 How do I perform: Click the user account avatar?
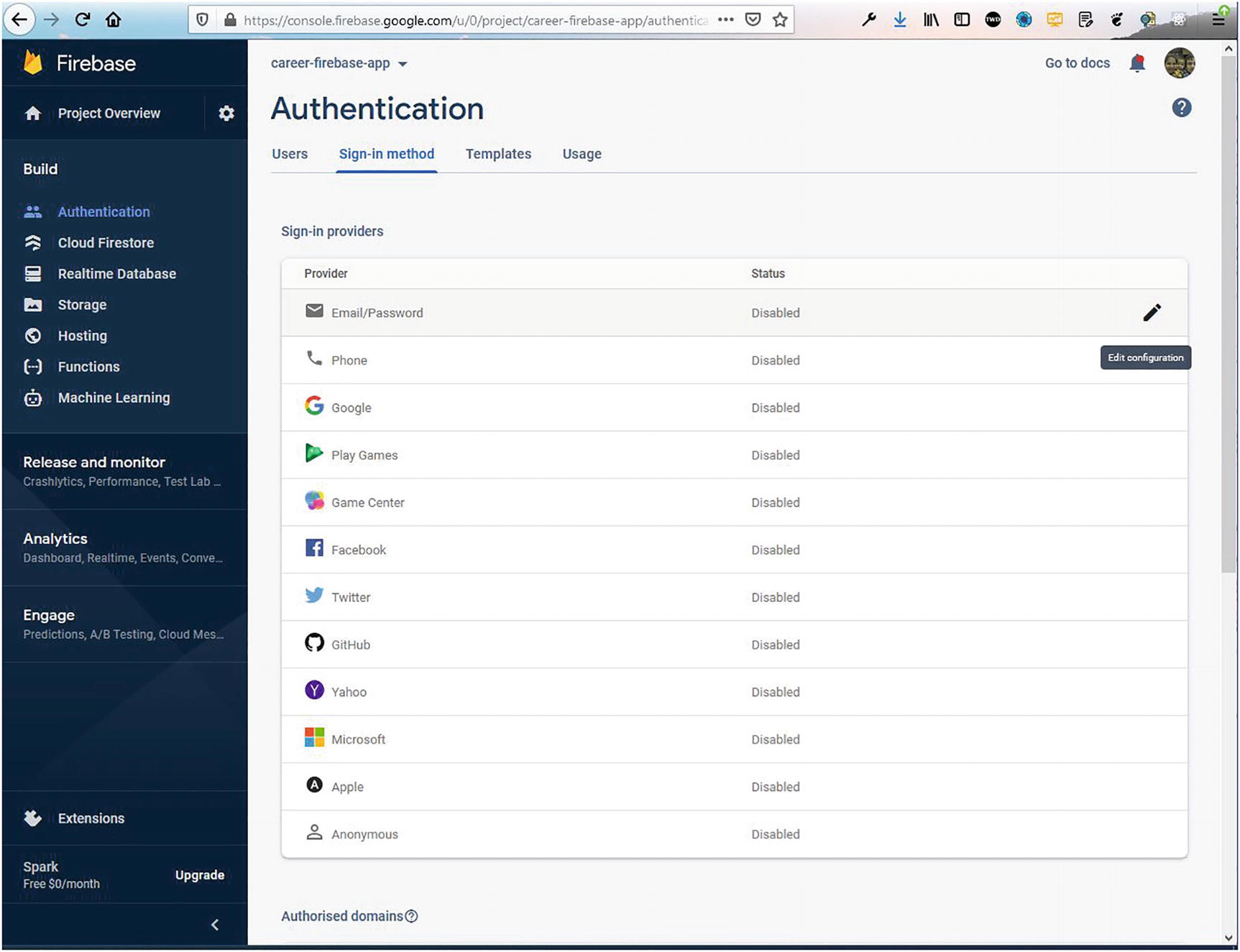click(x=1179, y=63)
